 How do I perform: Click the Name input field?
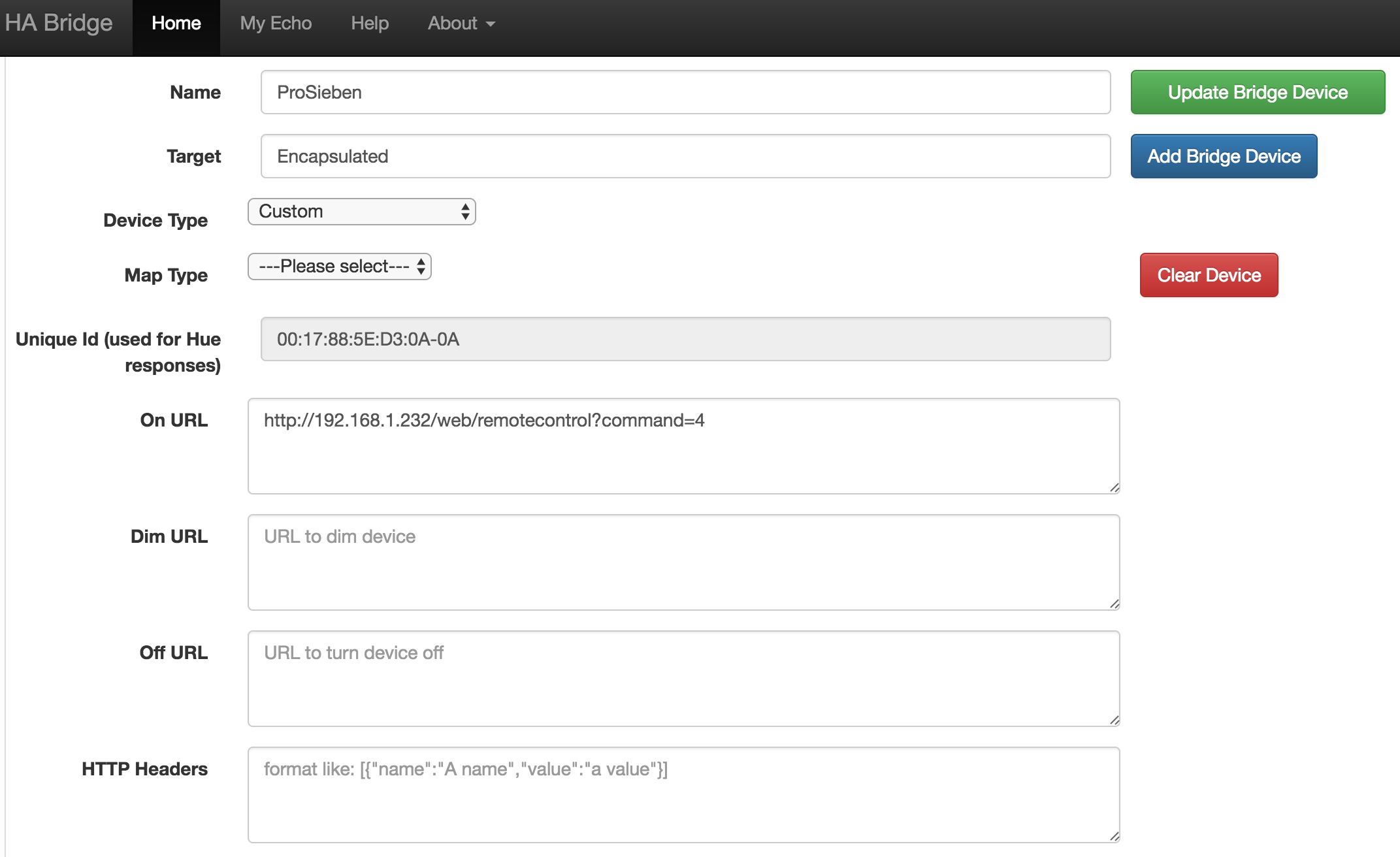coord(685,92)
